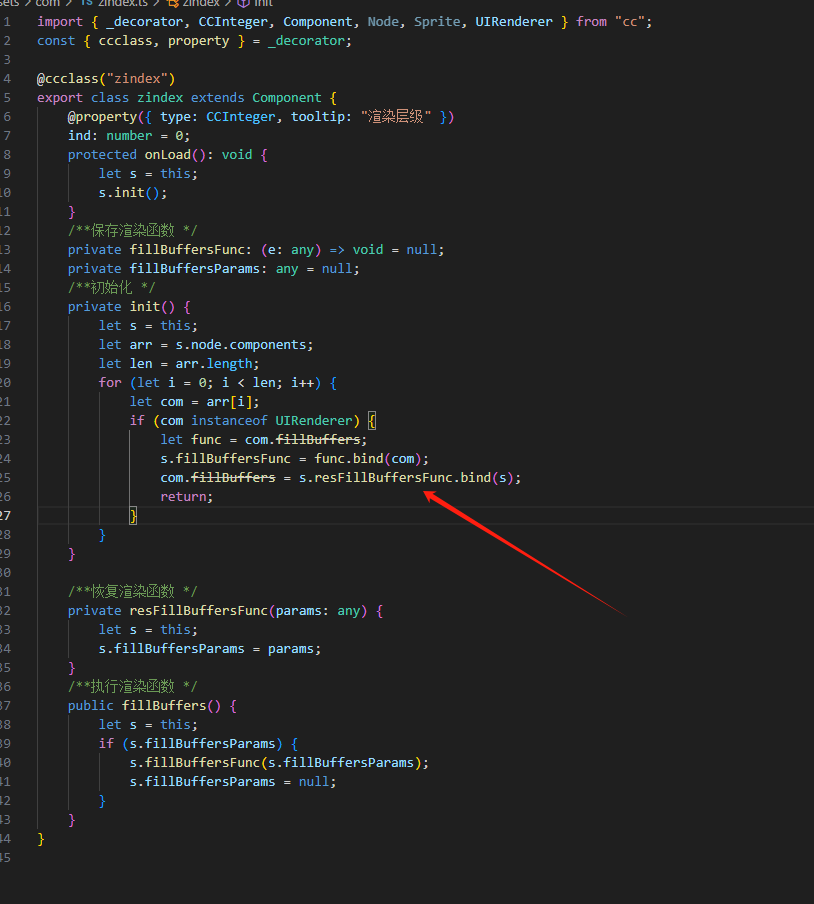Click 'func.bind(com)' on line 24

coord(368,459)
